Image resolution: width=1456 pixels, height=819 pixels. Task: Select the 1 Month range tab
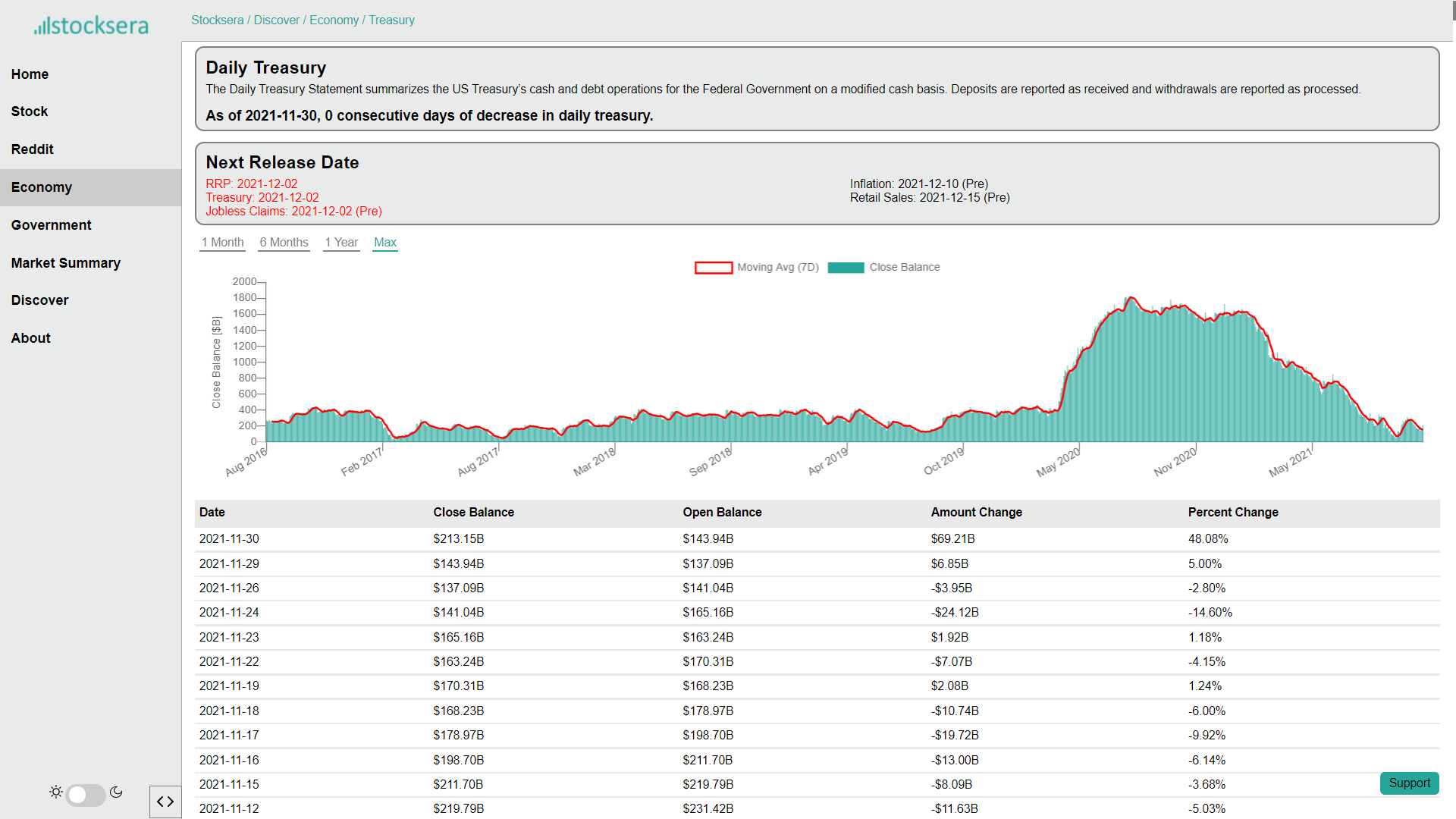(222, 243)
